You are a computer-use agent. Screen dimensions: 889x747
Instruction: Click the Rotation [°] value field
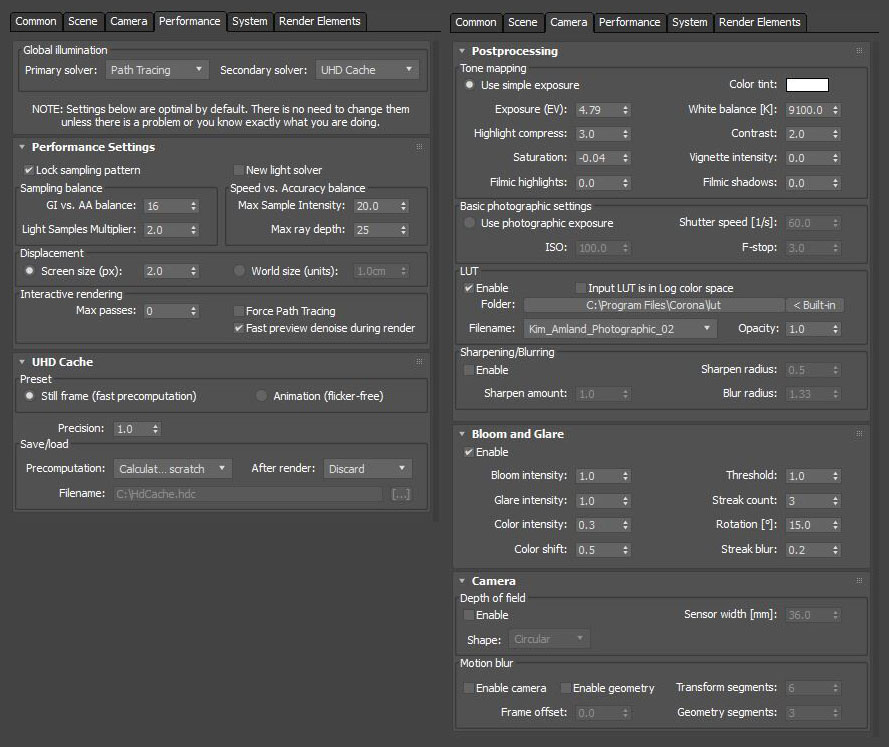[x=808, y=525]
